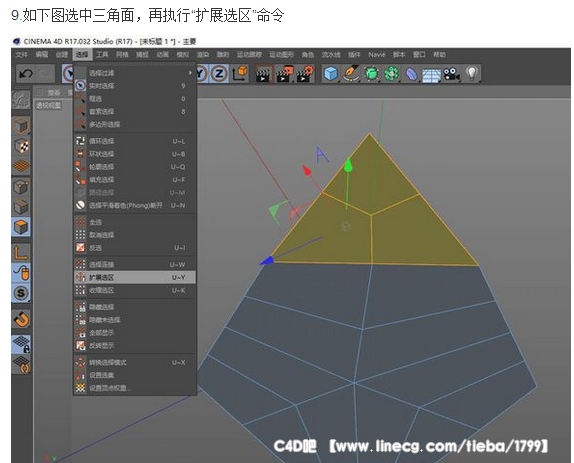
Task: Click the Render View clapperboard icon
Action: pyautogui.click(x=264, y=74)
